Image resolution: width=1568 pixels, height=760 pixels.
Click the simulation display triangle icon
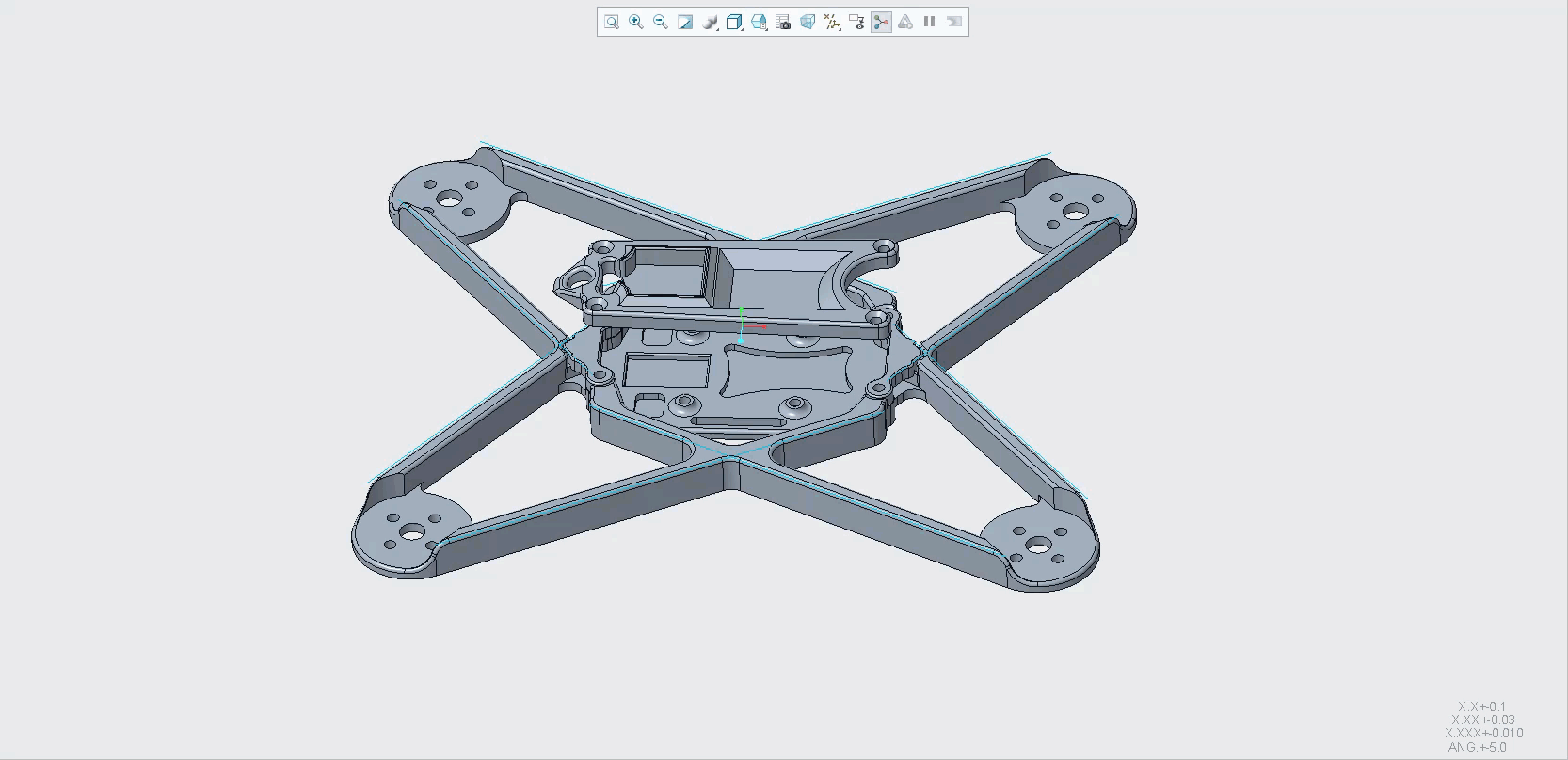(905, 22)
